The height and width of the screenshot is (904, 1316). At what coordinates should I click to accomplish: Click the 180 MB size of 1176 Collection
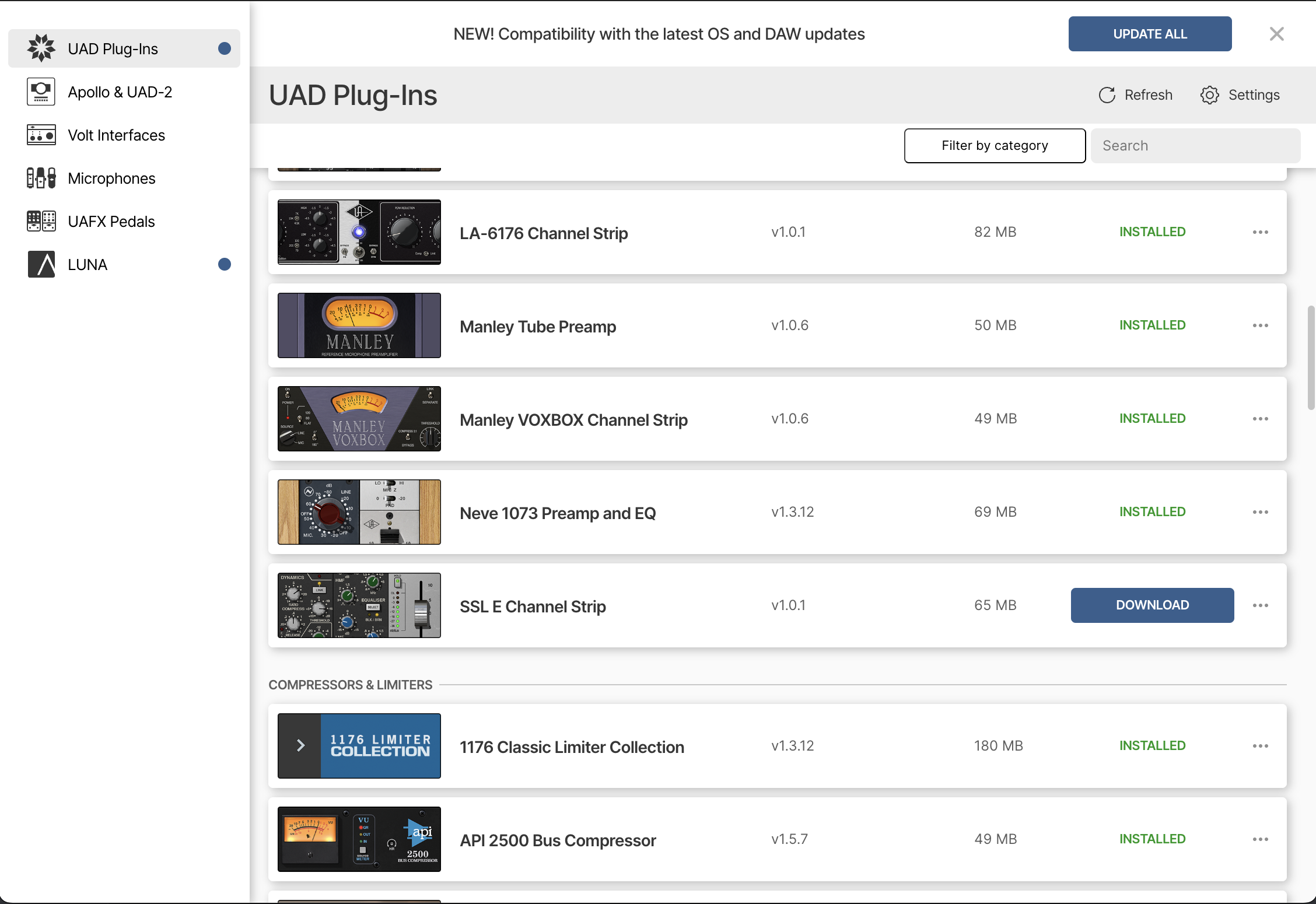click(x=998, y=746)
